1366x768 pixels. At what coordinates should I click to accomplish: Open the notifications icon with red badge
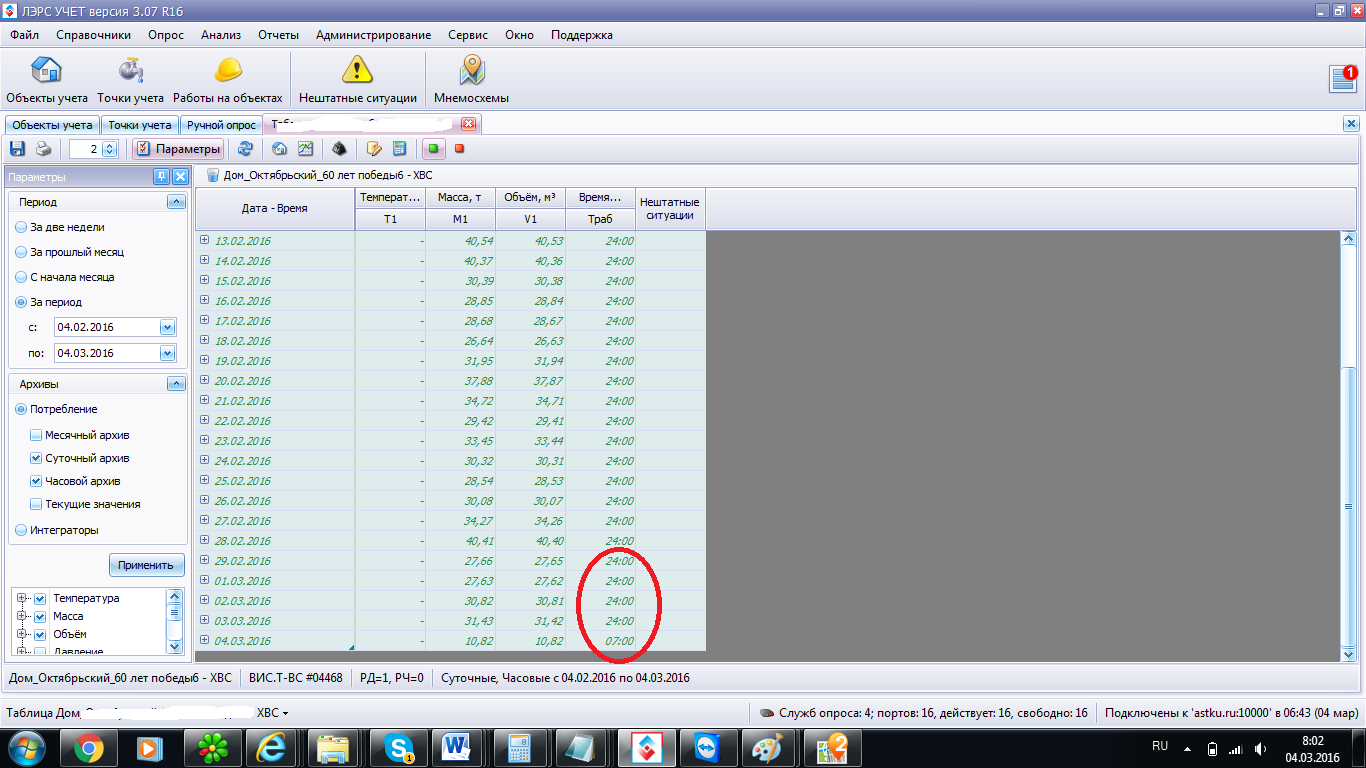point(1343,79)
